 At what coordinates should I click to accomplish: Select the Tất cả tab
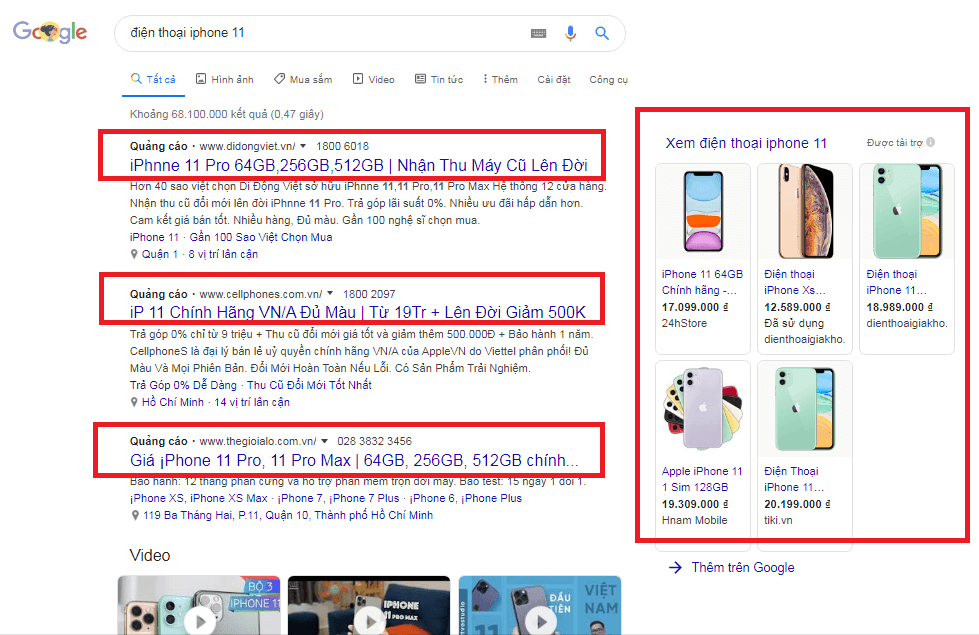(153, 79)
